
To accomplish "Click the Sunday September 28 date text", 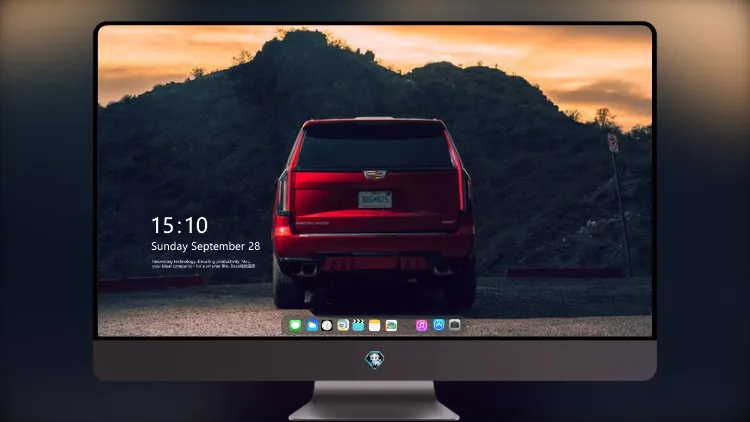I will tap(206, 246).
